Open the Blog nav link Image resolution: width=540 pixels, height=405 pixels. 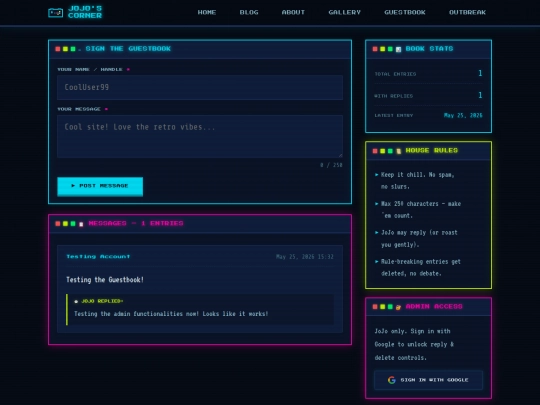[x=249, y=12]
